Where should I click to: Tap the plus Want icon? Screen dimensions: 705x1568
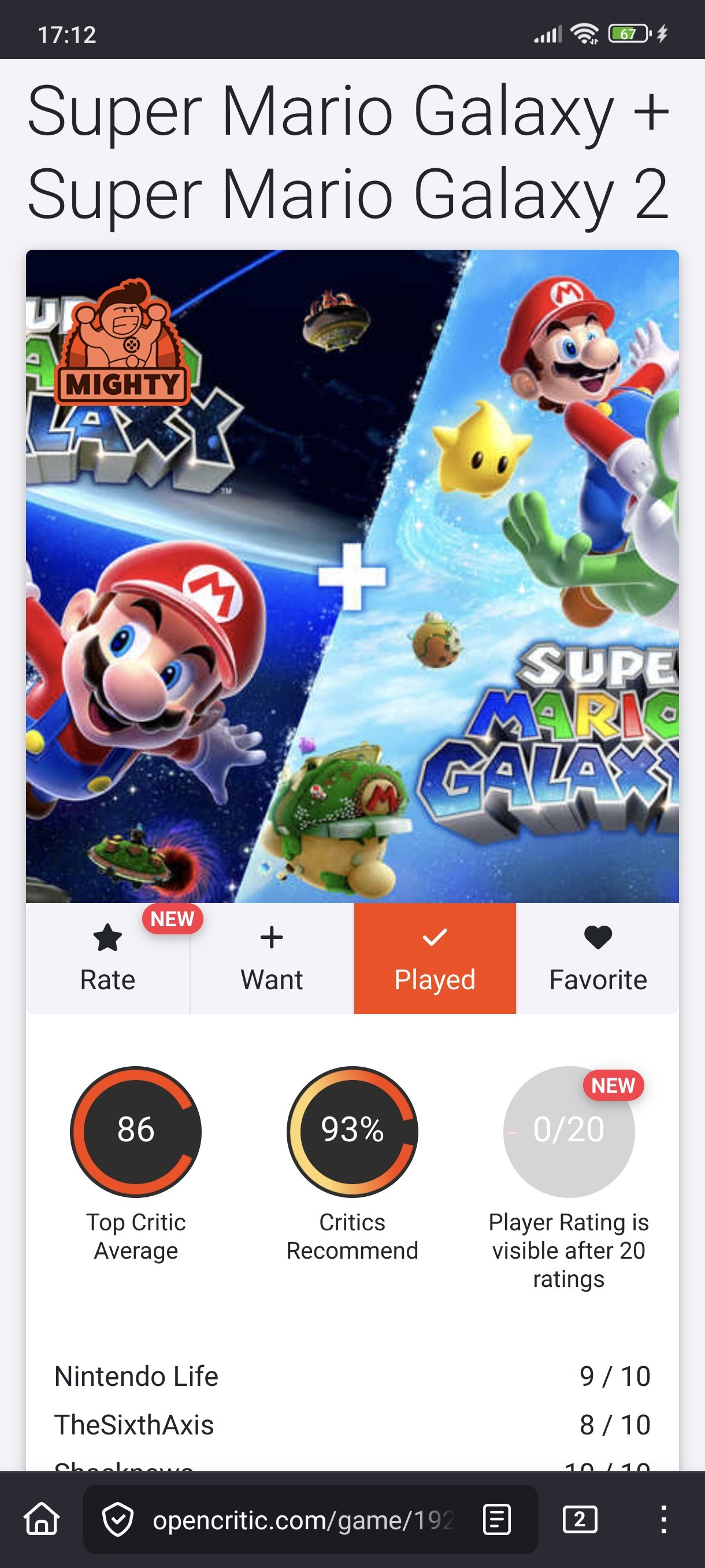pos(271,937)
